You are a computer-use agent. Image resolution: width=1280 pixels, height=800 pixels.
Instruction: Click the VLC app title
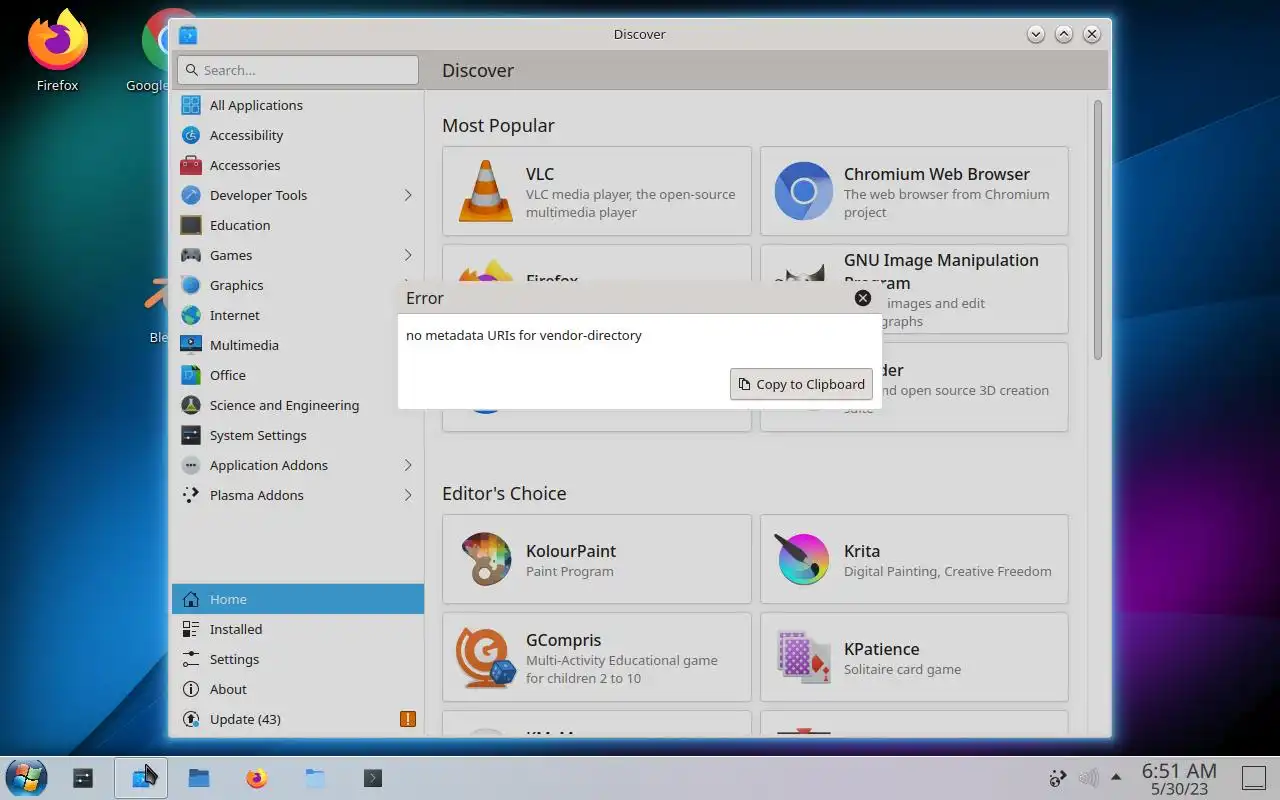tap(540, 174)
